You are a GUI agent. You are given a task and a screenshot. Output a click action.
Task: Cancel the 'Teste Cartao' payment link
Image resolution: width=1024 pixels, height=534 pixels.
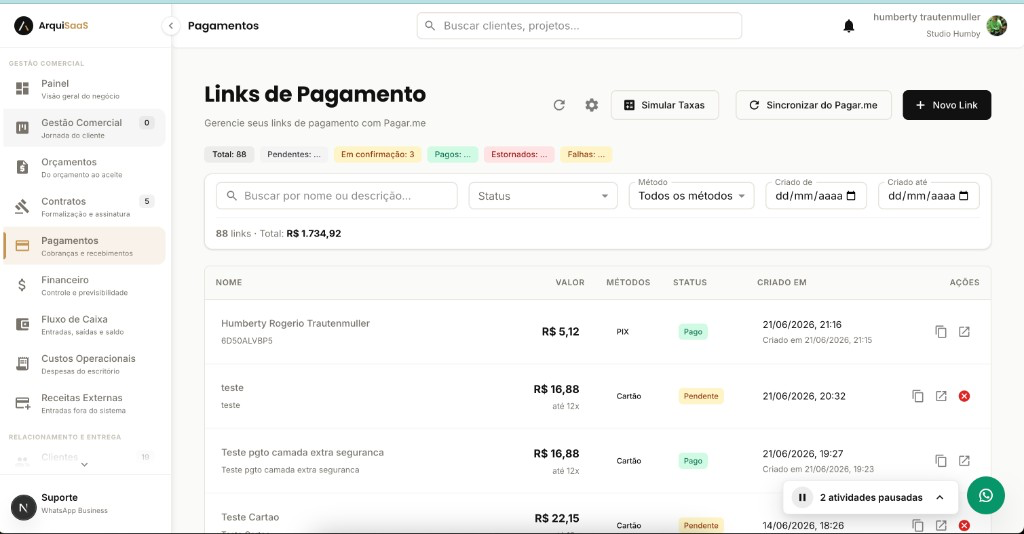964,526
